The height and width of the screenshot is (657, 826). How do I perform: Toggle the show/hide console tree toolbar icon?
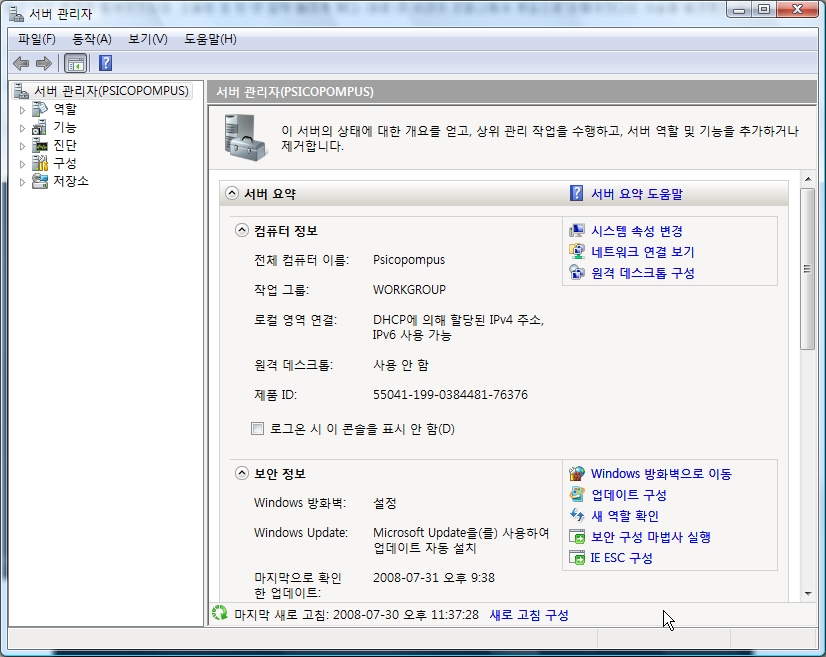[75, 64]
